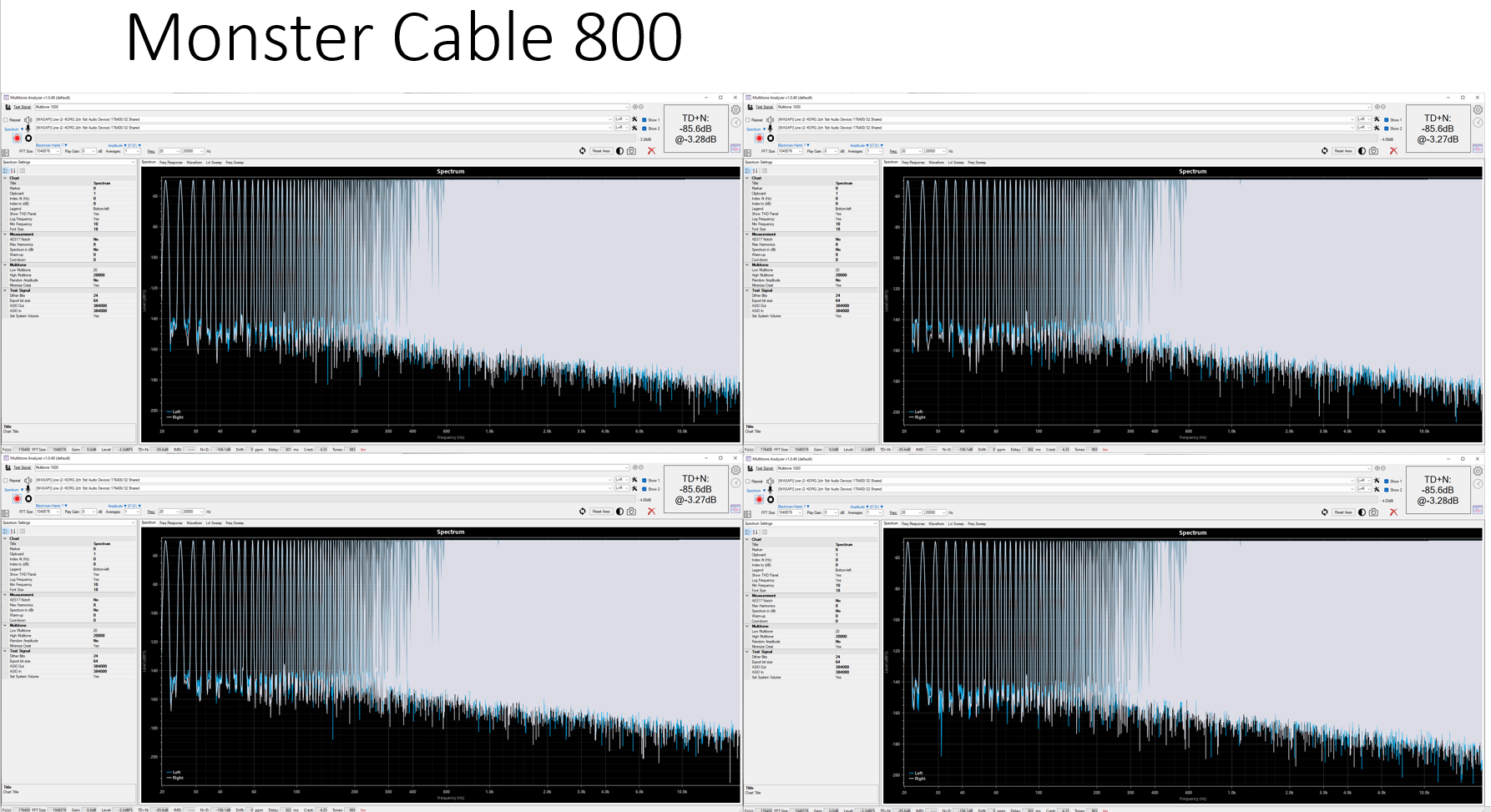Open output device config tool icon, top-left window
The image size is (1491, 812).
tap(634, 119)
